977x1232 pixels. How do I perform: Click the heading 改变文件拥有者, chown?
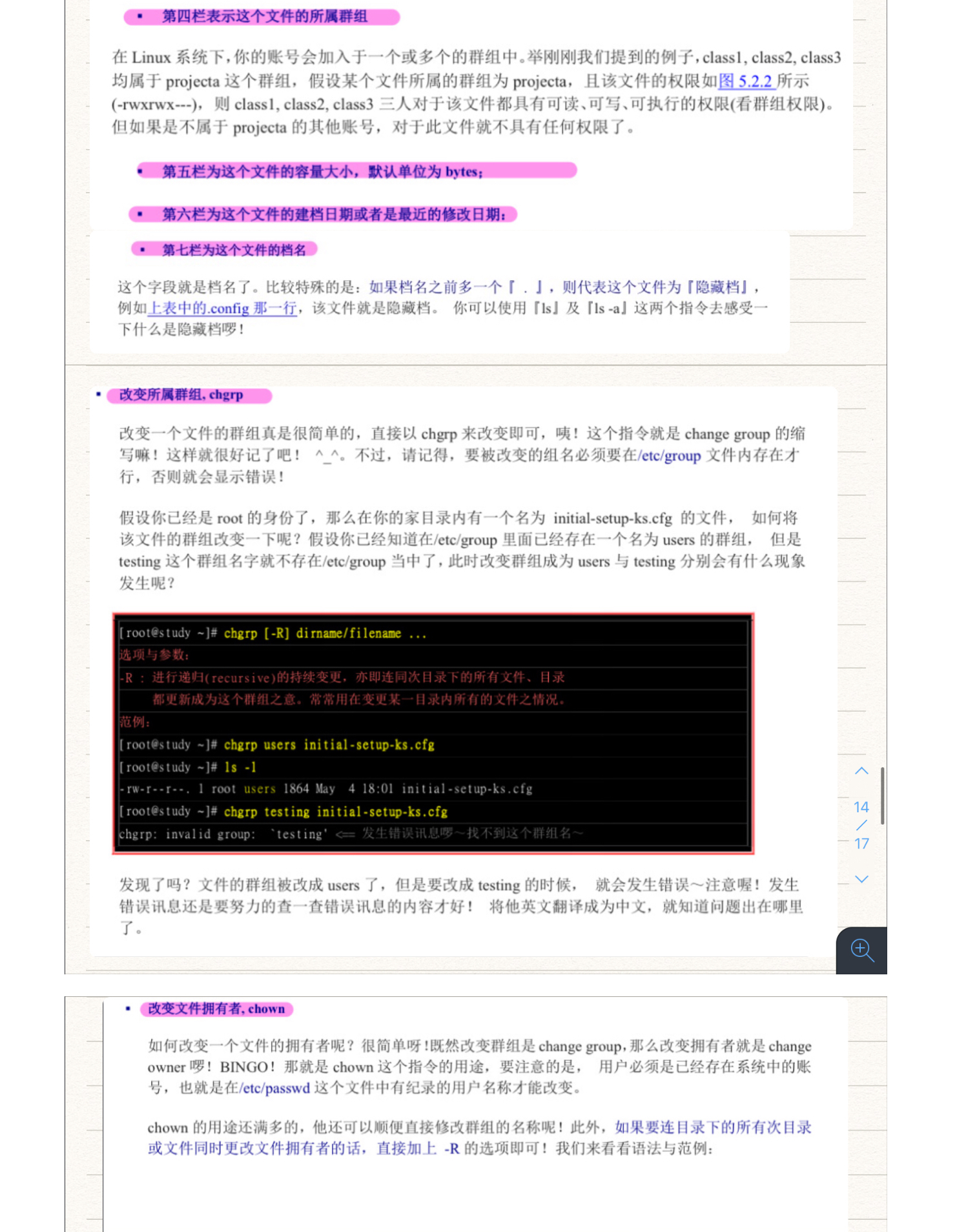pos(216,1009)
